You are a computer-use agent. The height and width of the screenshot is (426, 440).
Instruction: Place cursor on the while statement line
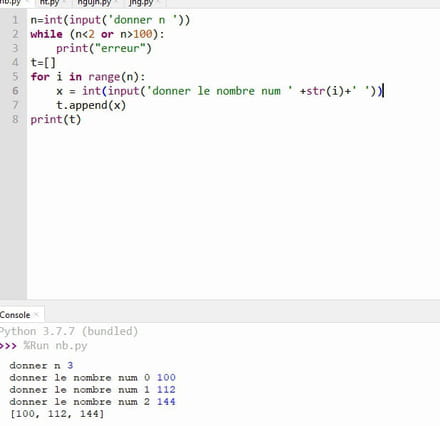97,34
